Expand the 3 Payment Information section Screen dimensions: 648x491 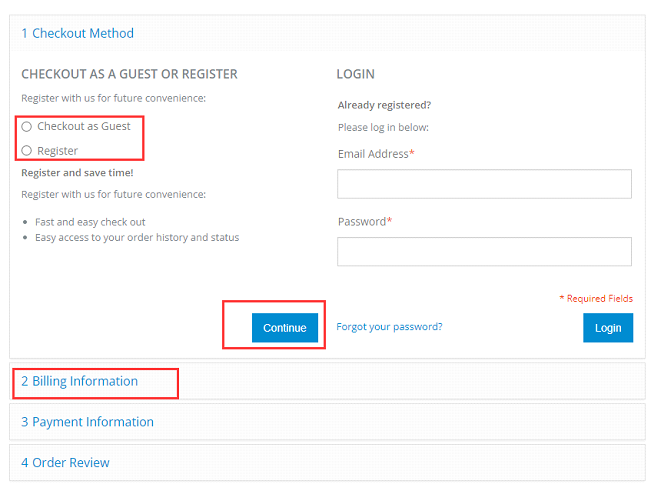point(87,422)
